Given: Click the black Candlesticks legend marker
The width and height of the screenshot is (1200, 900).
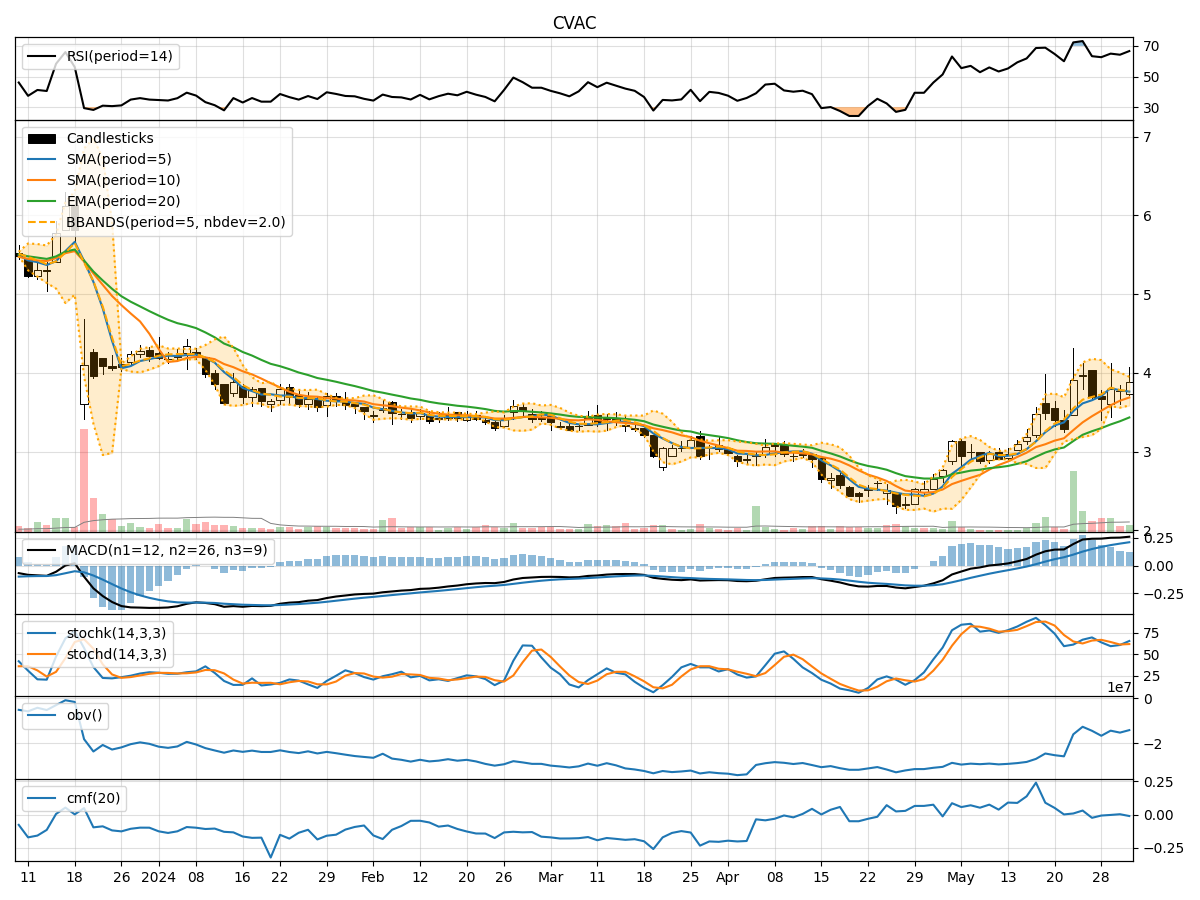Looking at the screenshot, I should pos(44,139).
